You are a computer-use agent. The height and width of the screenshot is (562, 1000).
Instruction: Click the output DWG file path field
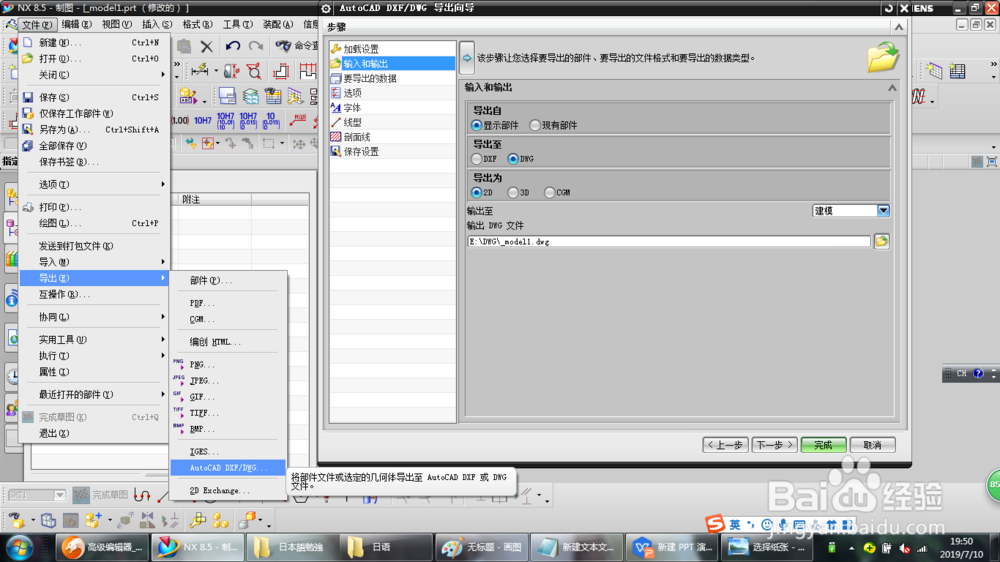[x=668, y=242]
